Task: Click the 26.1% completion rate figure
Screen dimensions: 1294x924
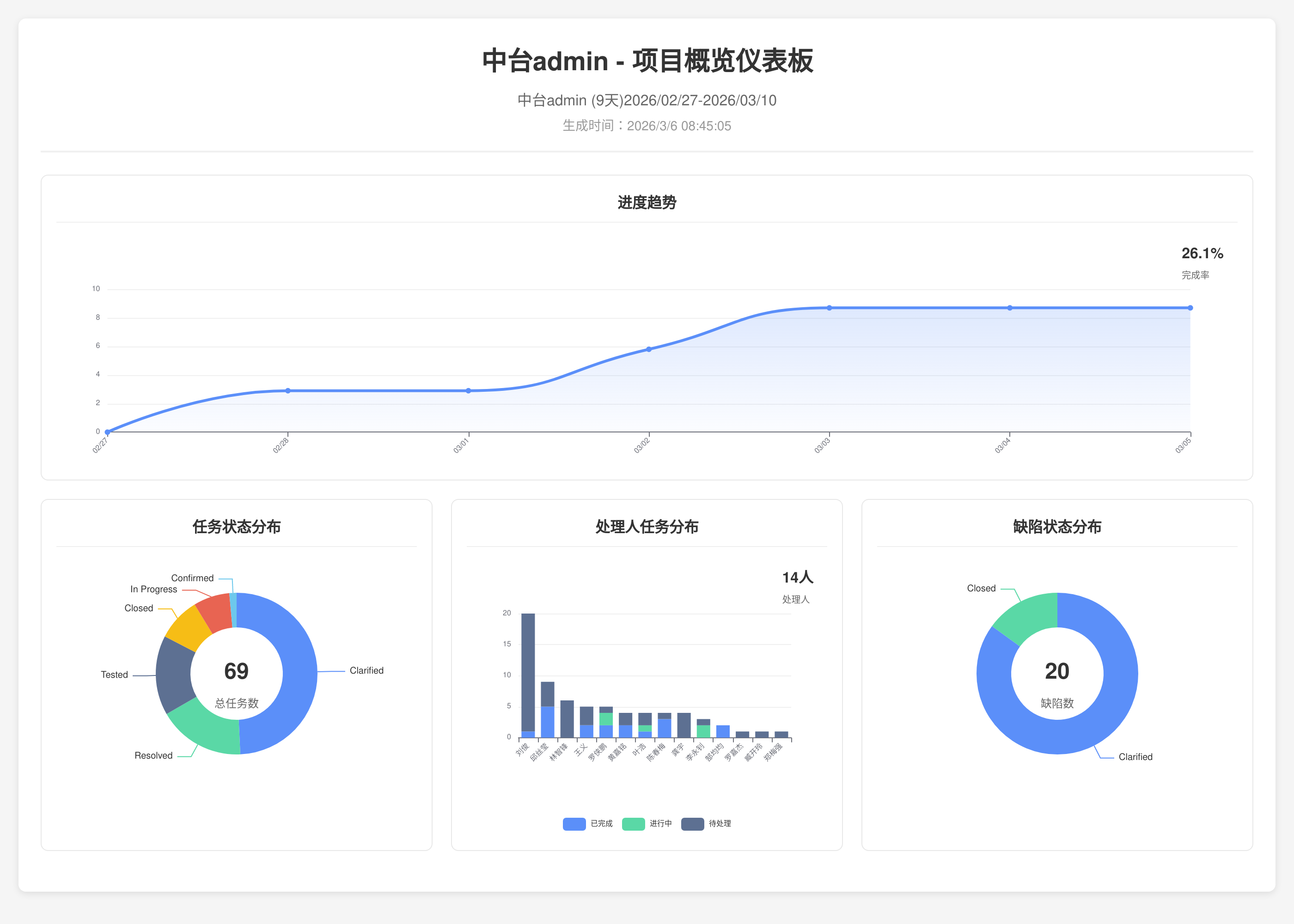Action: coord(1202,253)
